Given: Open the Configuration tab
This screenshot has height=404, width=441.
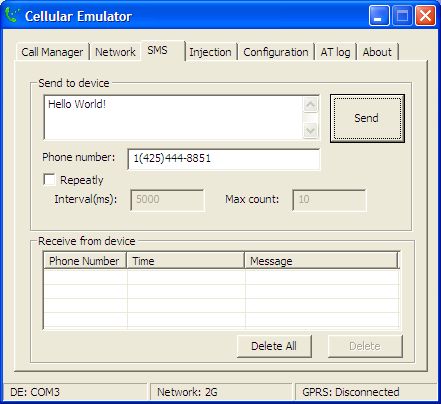Looking at the screenshot, I should point(276,52).
